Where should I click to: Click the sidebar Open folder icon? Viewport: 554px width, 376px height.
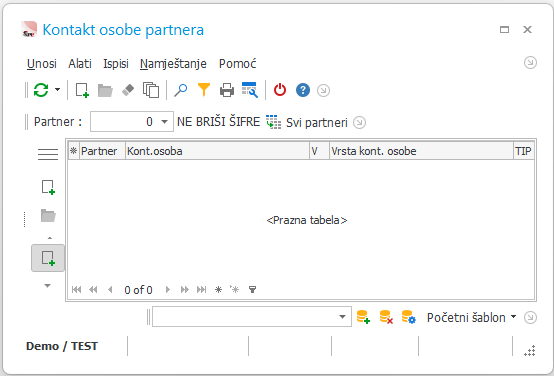point(48,215)
